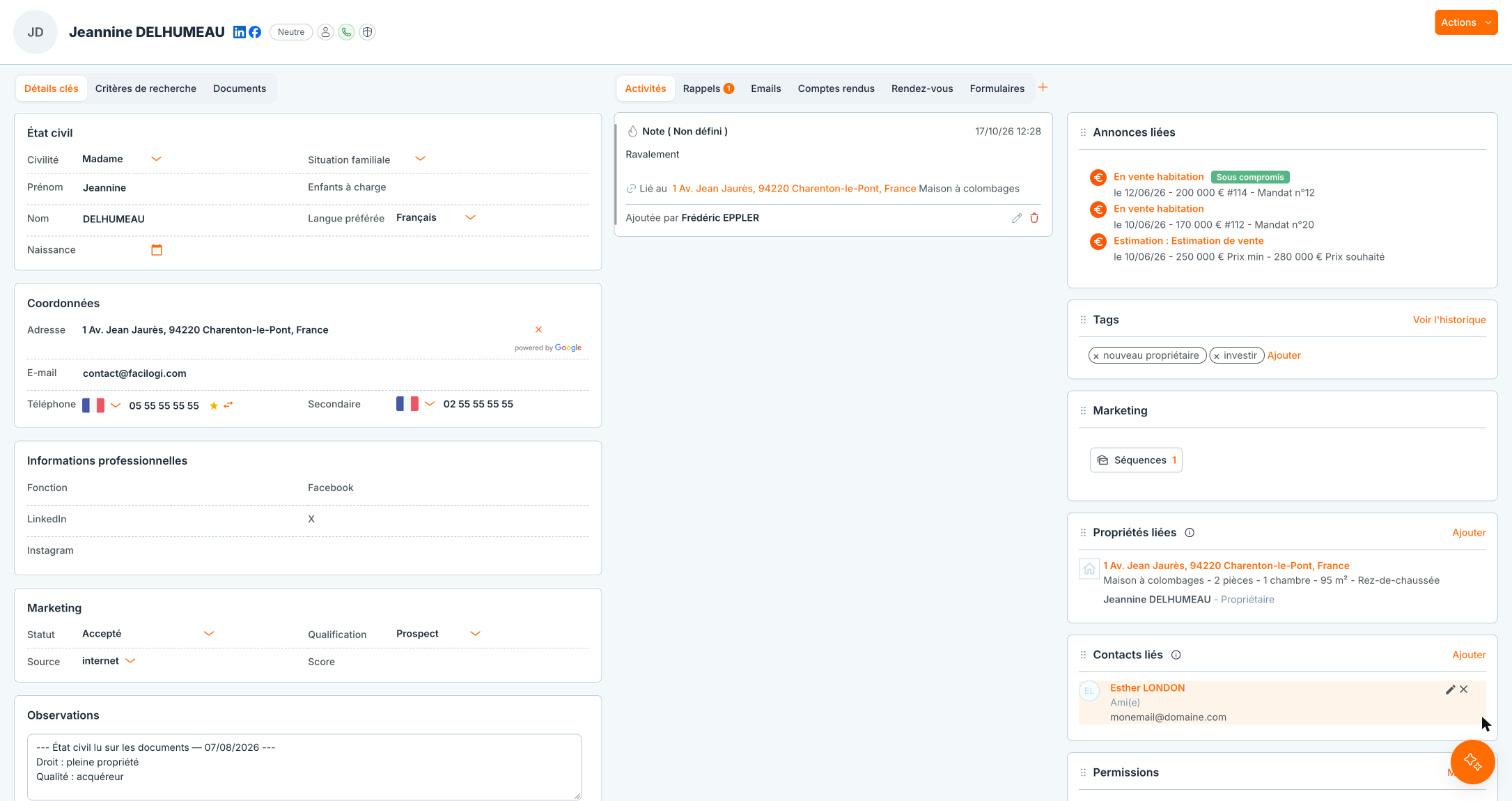Open the birth date calendar picker
Image resolution: width=1512 pixels, height=801 pixels.
pyautogui.click(x=156, y=250)
